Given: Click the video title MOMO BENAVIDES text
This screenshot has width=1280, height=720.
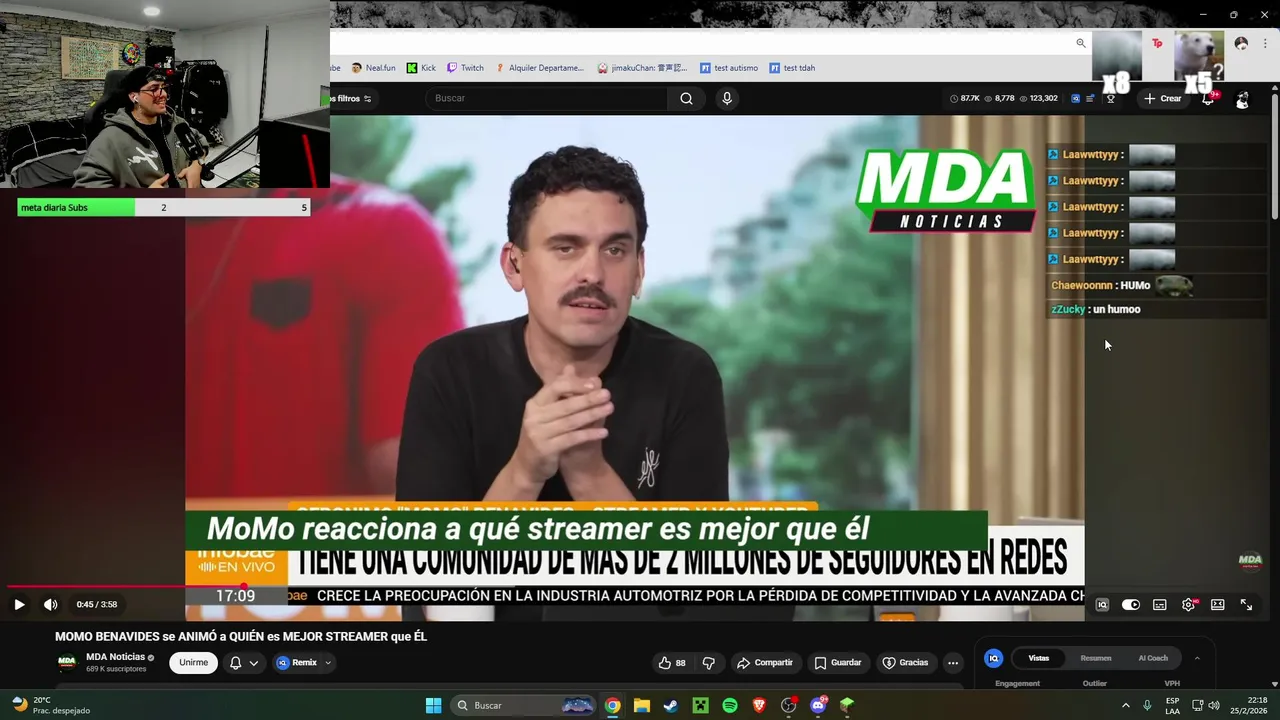Looking at the screenshot, I should (x=241, y=636).
